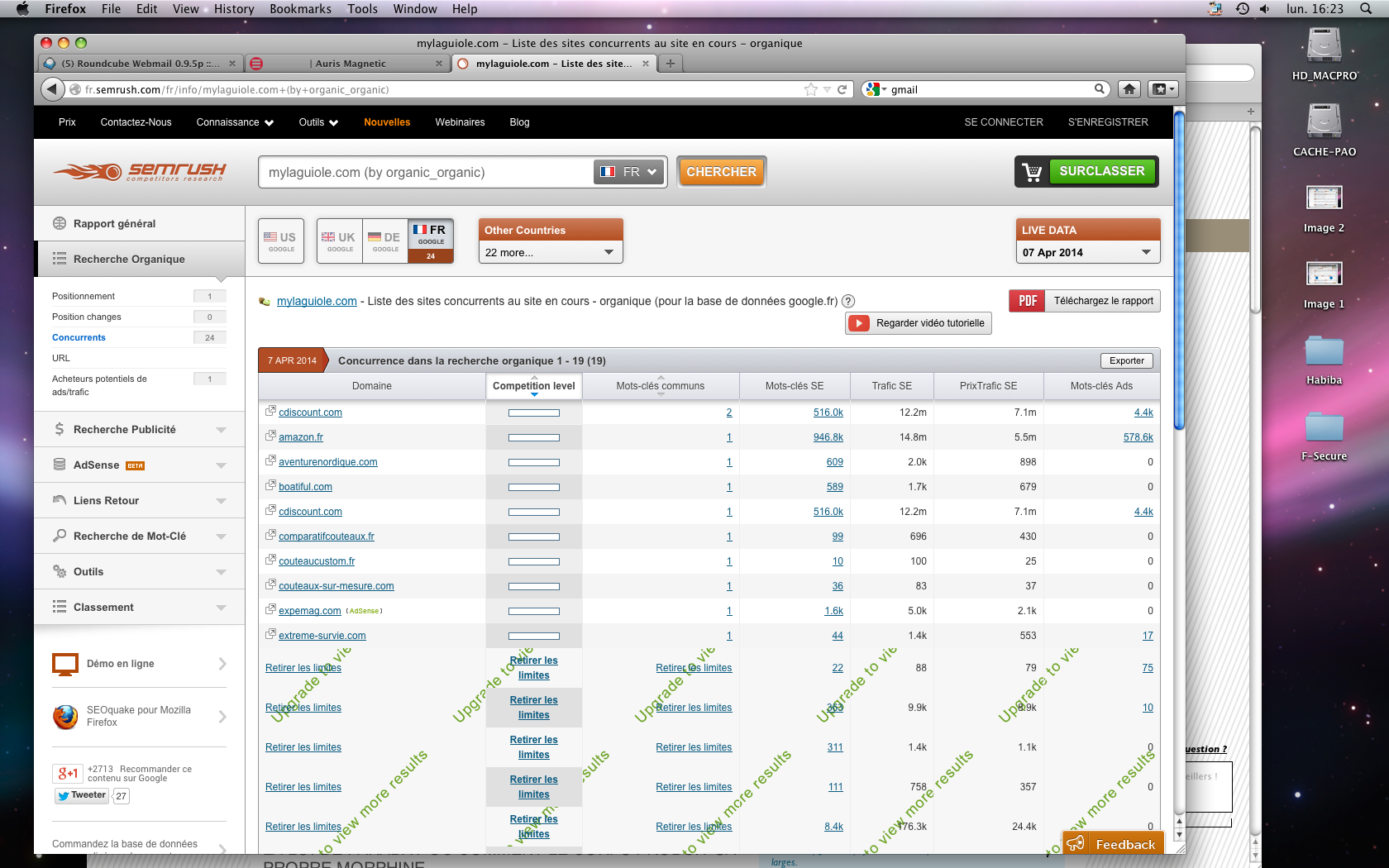The height and width of the screenshot is (868, 1389).
Task: Click the YouTube play icon for tutorial video
Action: coord(859,323)
